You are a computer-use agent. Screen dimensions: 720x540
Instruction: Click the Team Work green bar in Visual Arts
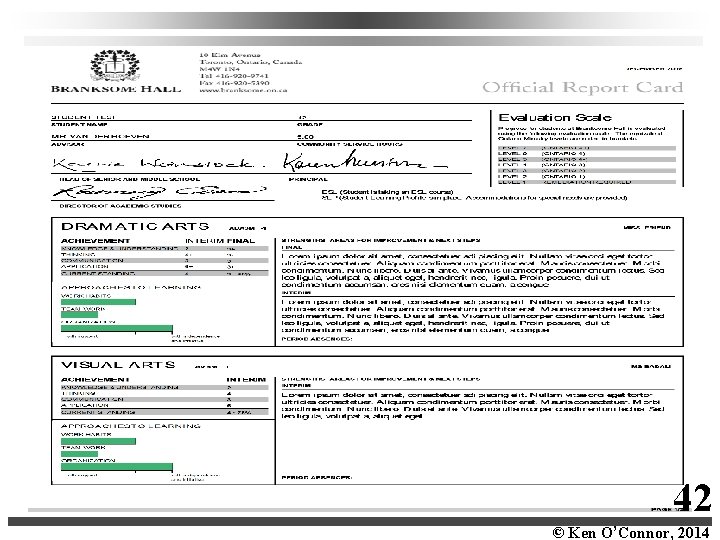click(x=79, y=454)
